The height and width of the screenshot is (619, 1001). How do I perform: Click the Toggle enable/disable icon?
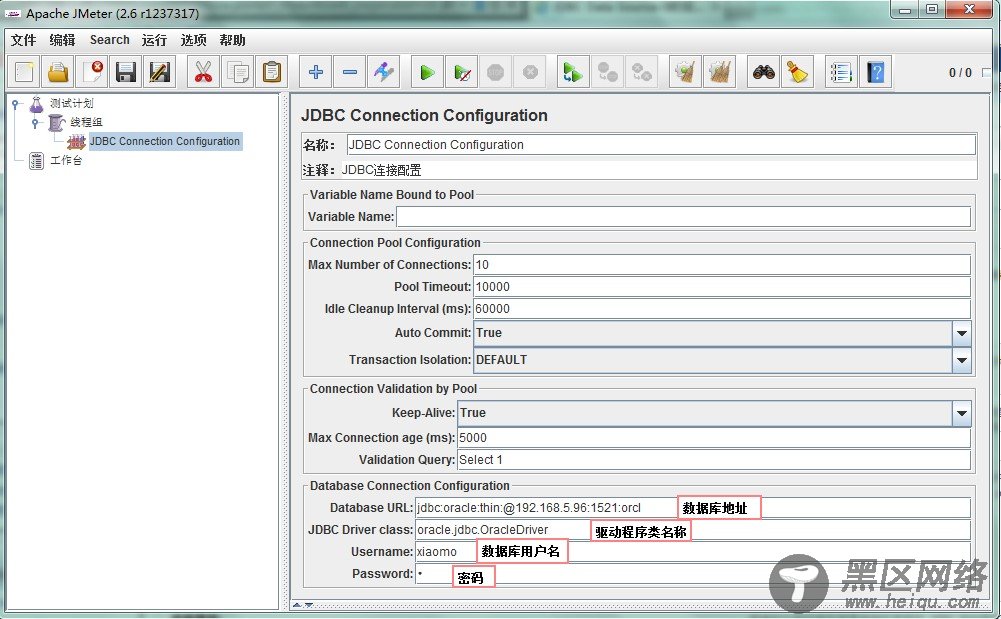[x=383, y=71]
